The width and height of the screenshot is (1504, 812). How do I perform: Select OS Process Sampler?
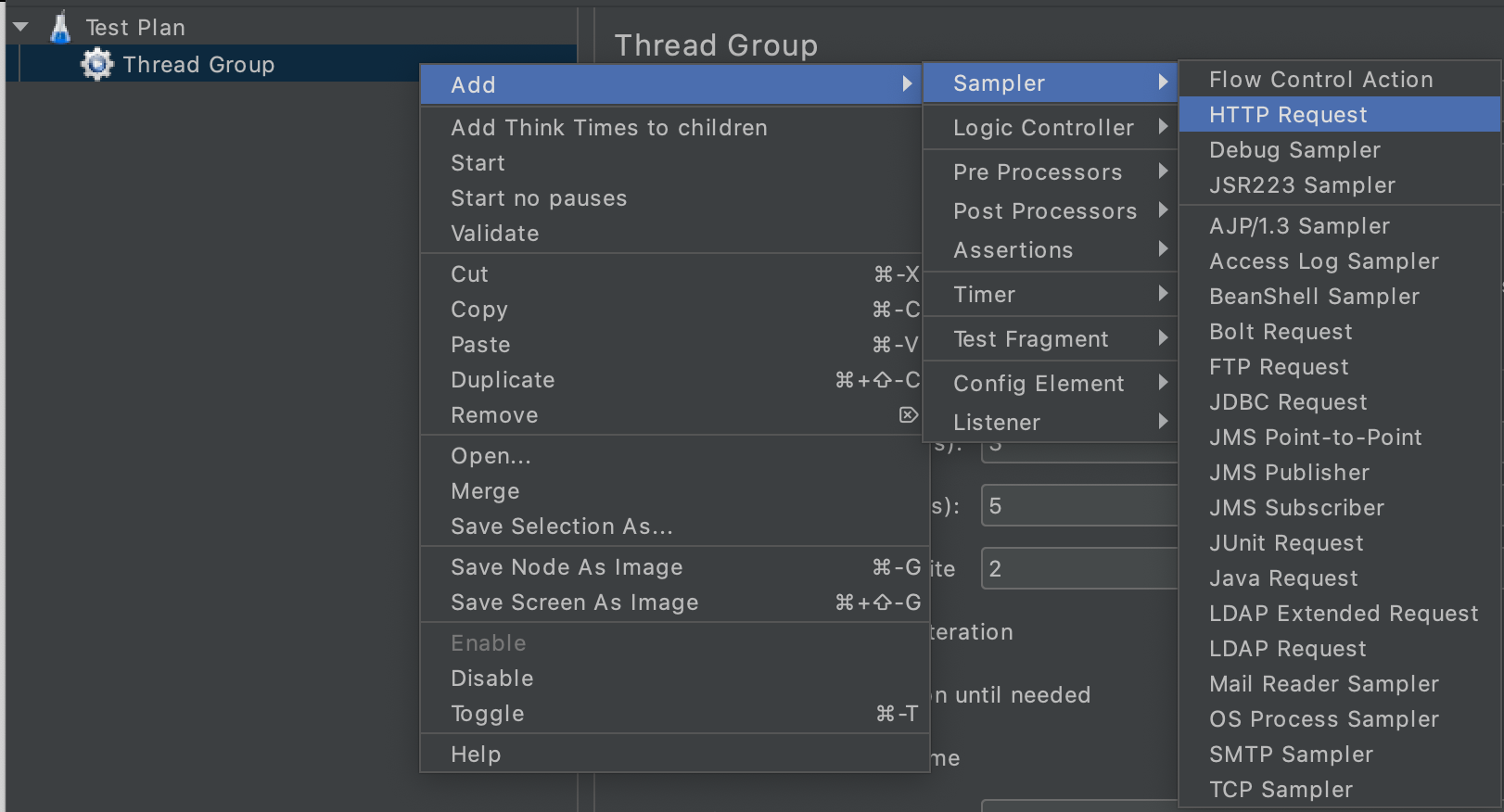(x=1340, y=718)
